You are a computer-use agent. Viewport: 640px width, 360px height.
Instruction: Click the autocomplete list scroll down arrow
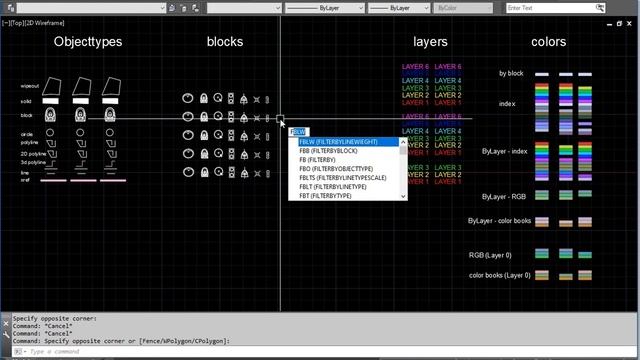[x=403, y=196]
